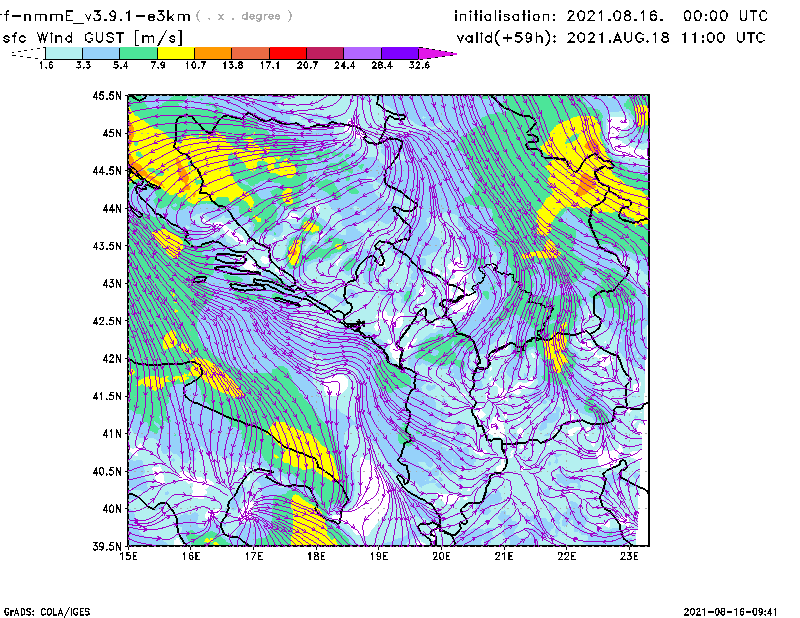The width and height of the screenshot is (800, 618).
Task: Click the 16E longitude label
Action: 191,556
